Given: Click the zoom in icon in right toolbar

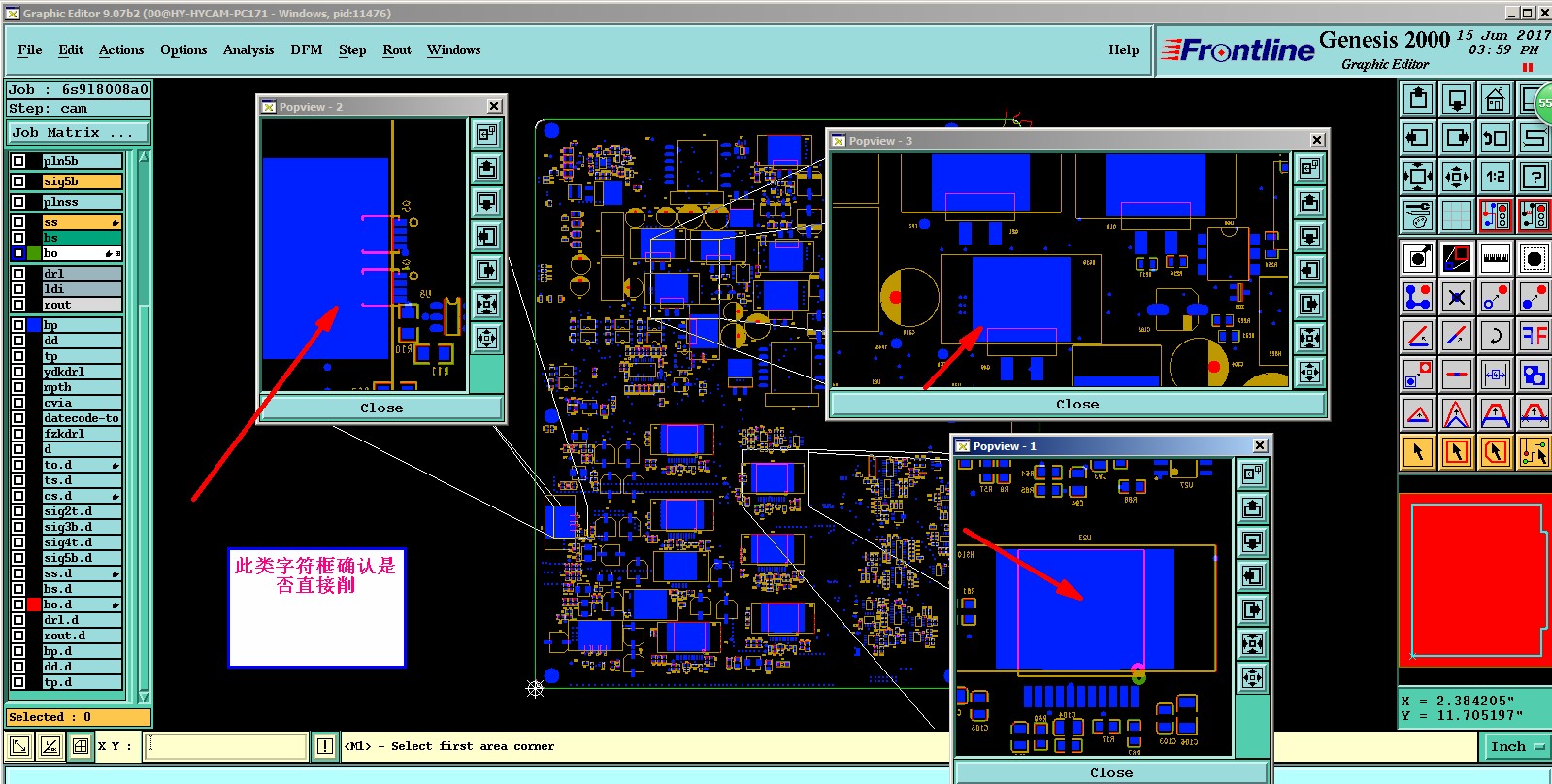Looking at the screenshot, I should [1418, 177].
